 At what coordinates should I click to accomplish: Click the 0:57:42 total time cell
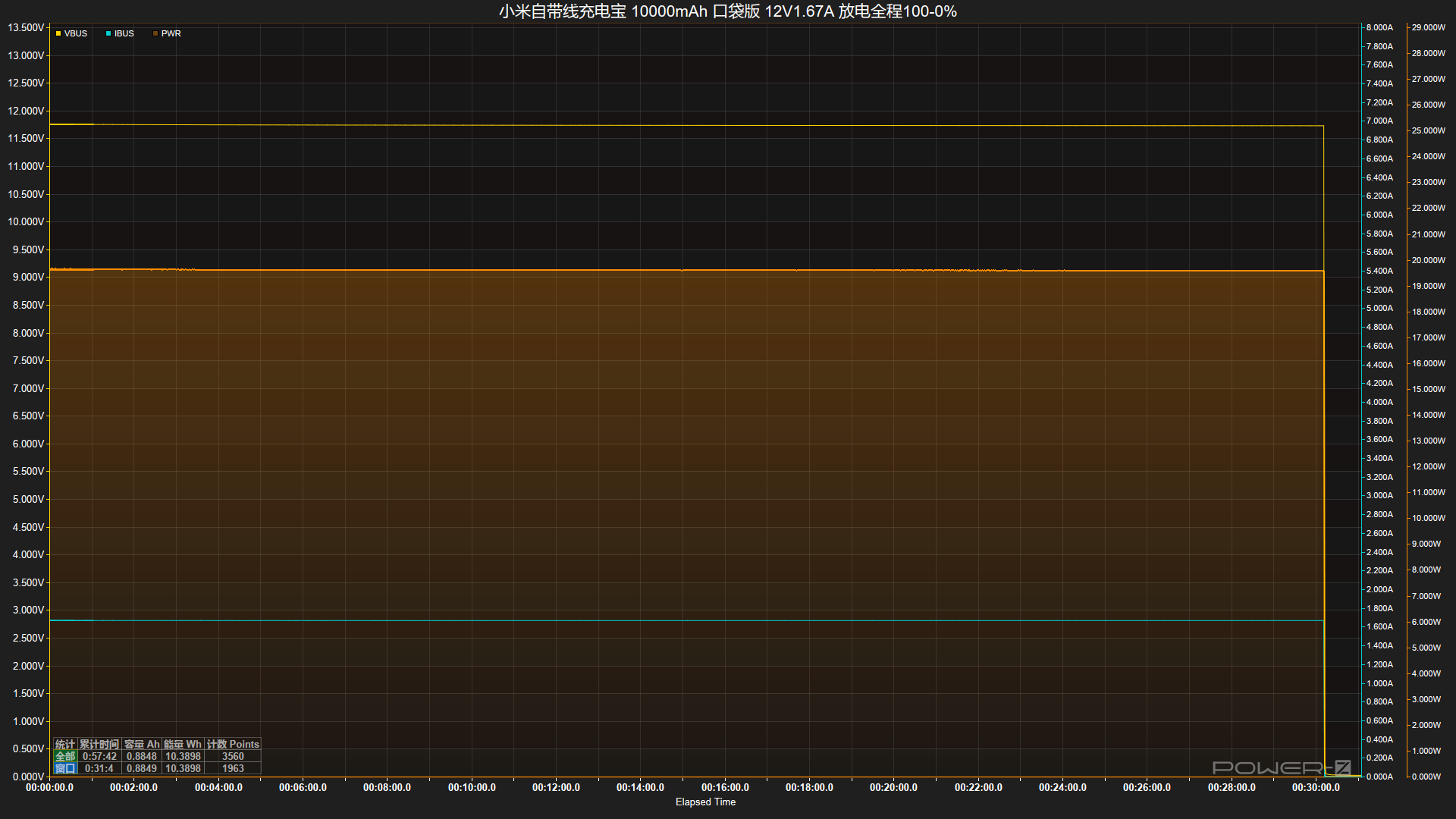[x=99, y=756]
